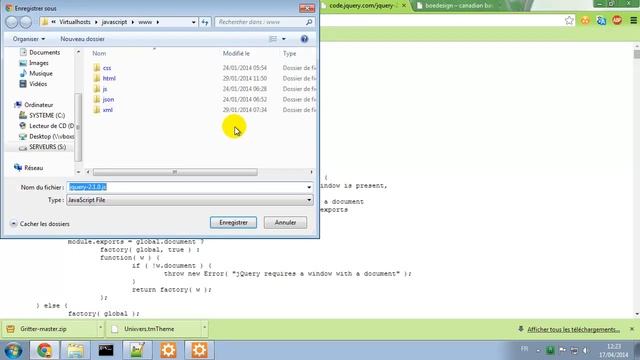
Task: Collapse folders with Cacher les dossiers
Action: [x=40, y=224]
